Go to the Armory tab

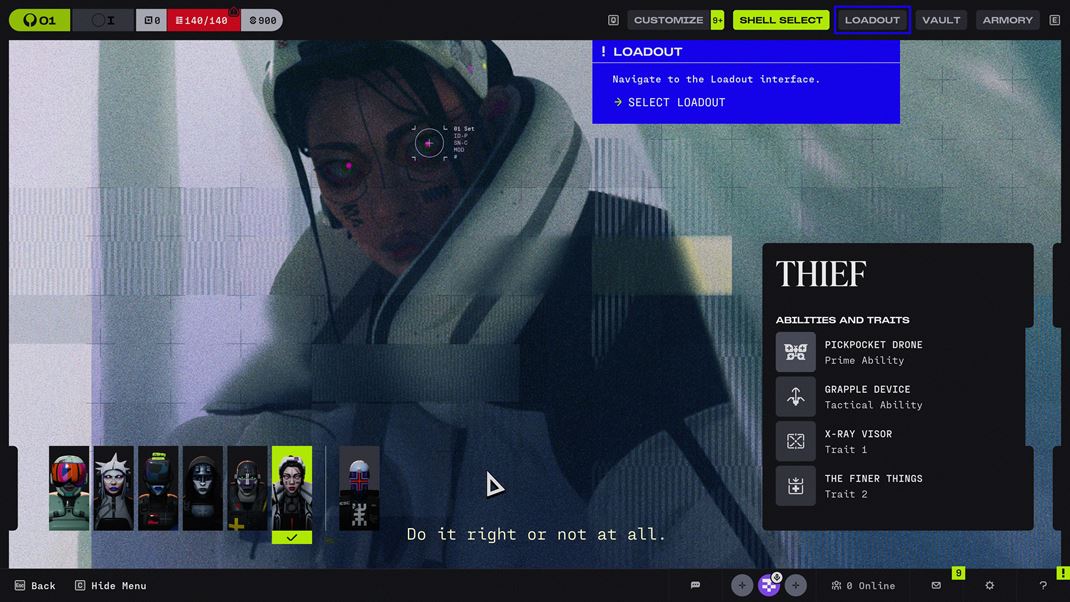click(1007, 20)
